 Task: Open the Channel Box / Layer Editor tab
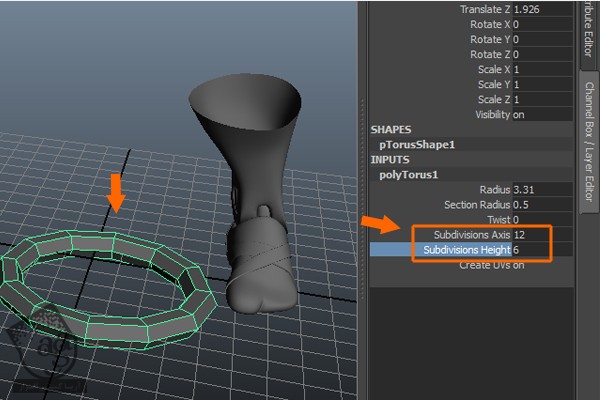(x=589, y=142)
